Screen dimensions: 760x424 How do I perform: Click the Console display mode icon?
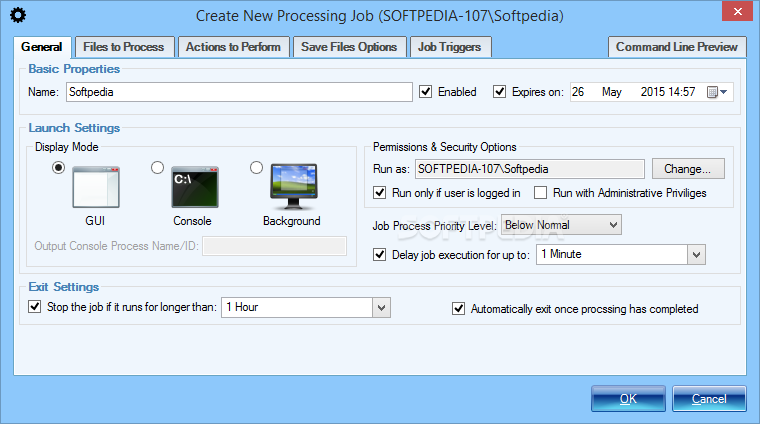pyautogui.click(x=194, y=187)
